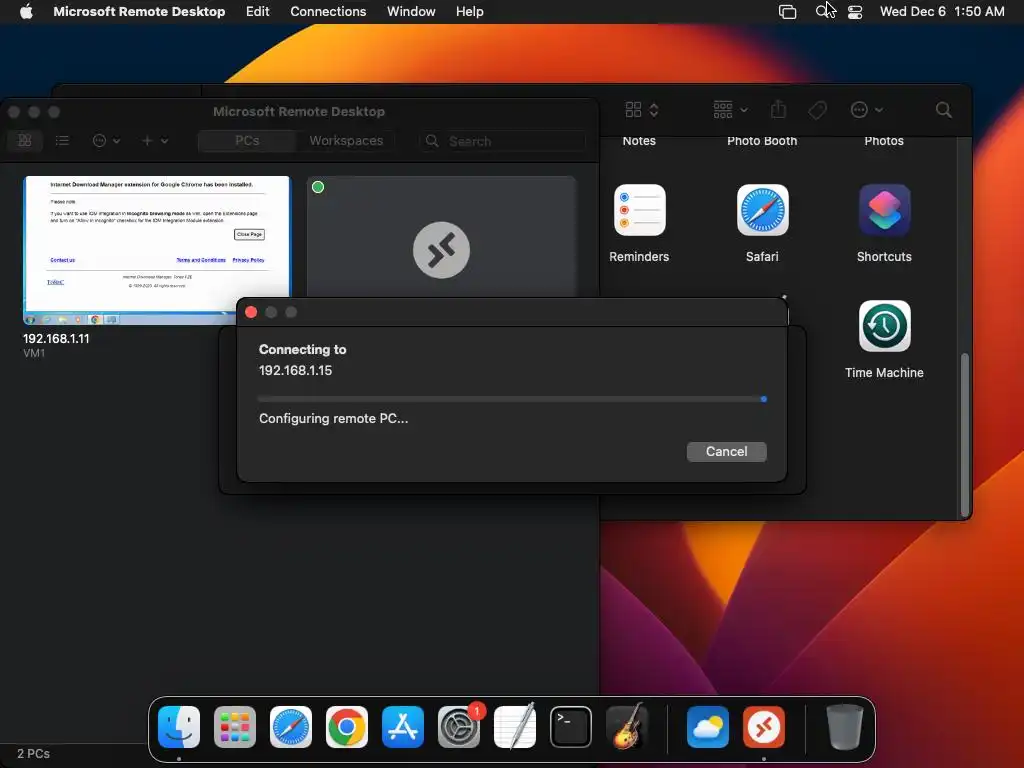
Task: Click the Photos label in Finder window
Action: [884, 140]
